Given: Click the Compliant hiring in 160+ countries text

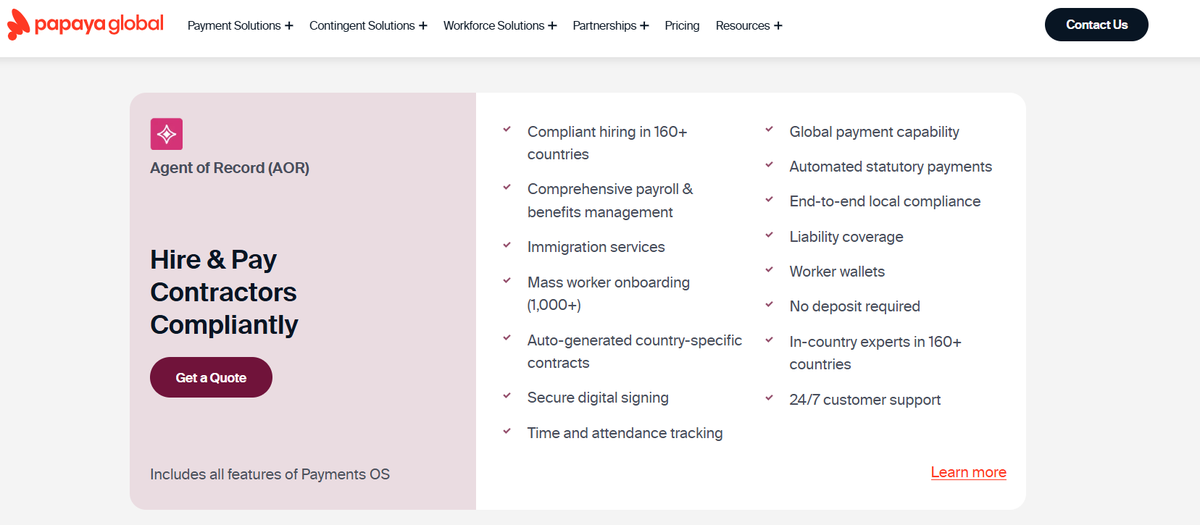Looking at the screenshot, I should [x=607, y=143].
